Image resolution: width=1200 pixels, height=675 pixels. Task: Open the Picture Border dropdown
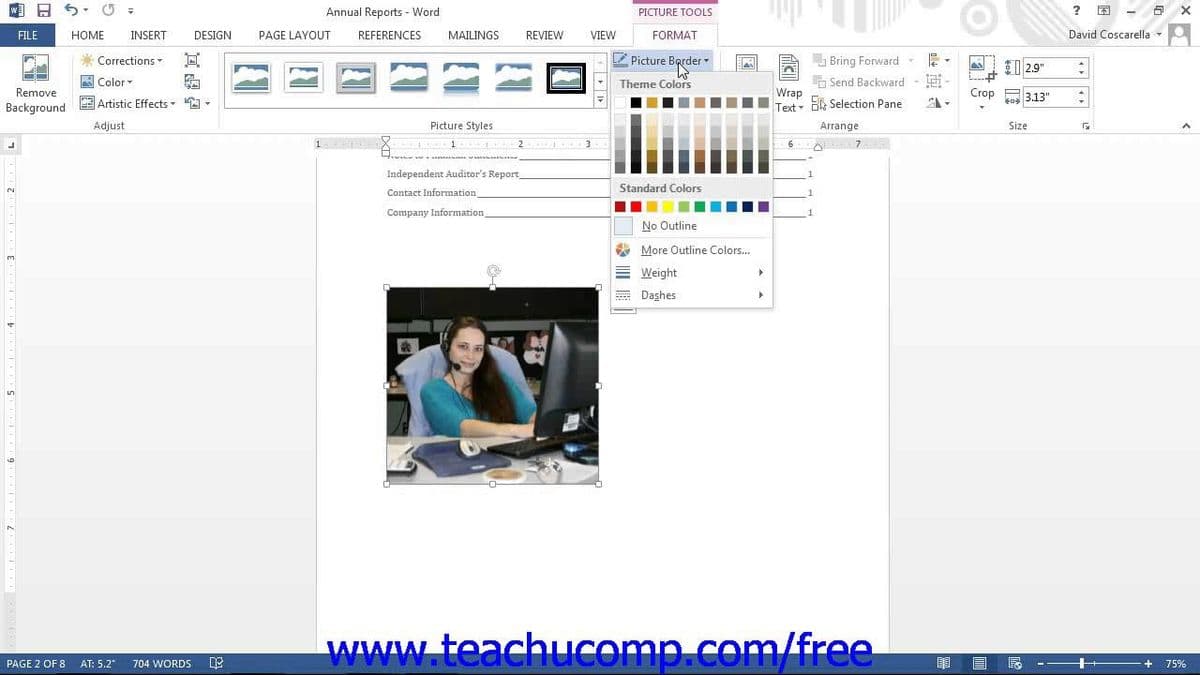pyautogui.click(x=661, y=61)
